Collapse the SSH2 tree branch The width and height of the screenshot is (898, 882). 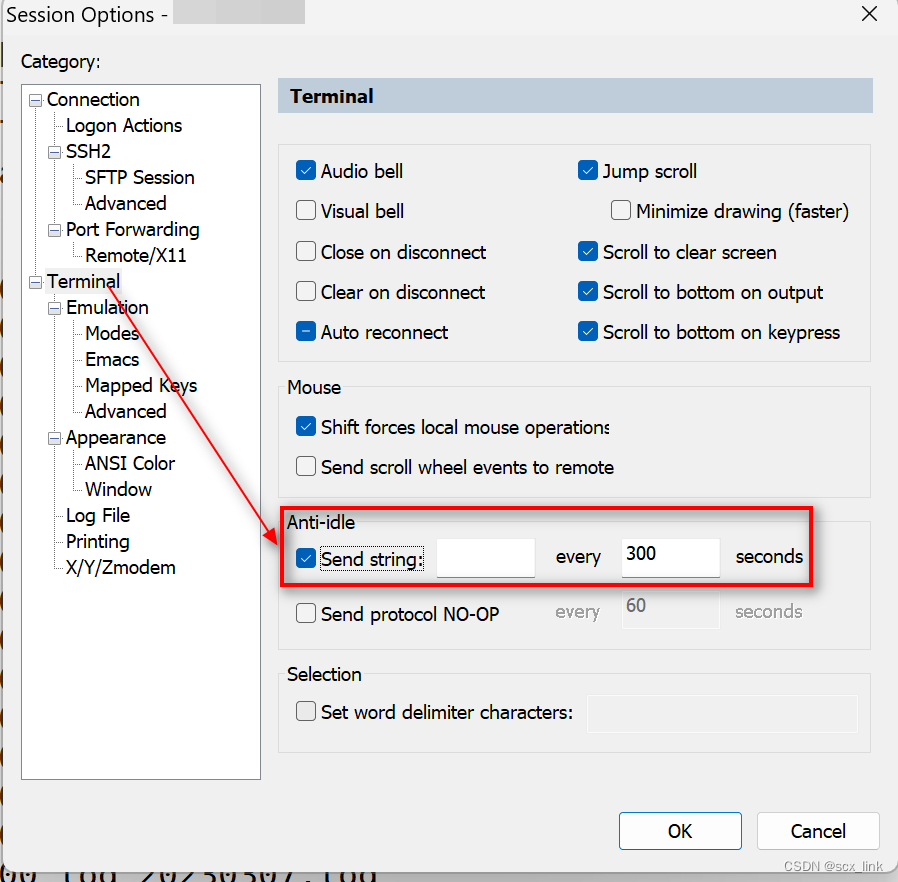coord(54,151)
